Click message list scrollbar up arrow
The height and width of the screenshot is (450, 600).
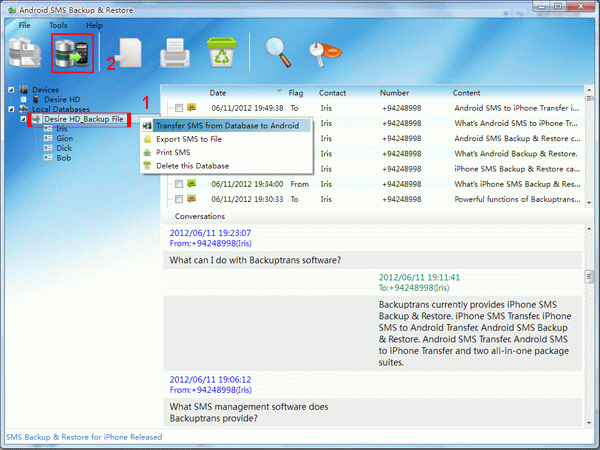[x=589, y=90]
